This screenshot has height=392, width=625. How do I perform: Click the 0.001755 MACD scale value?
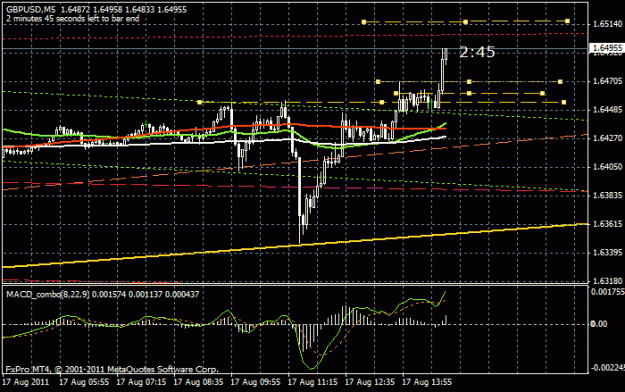(x=607, y=292)
